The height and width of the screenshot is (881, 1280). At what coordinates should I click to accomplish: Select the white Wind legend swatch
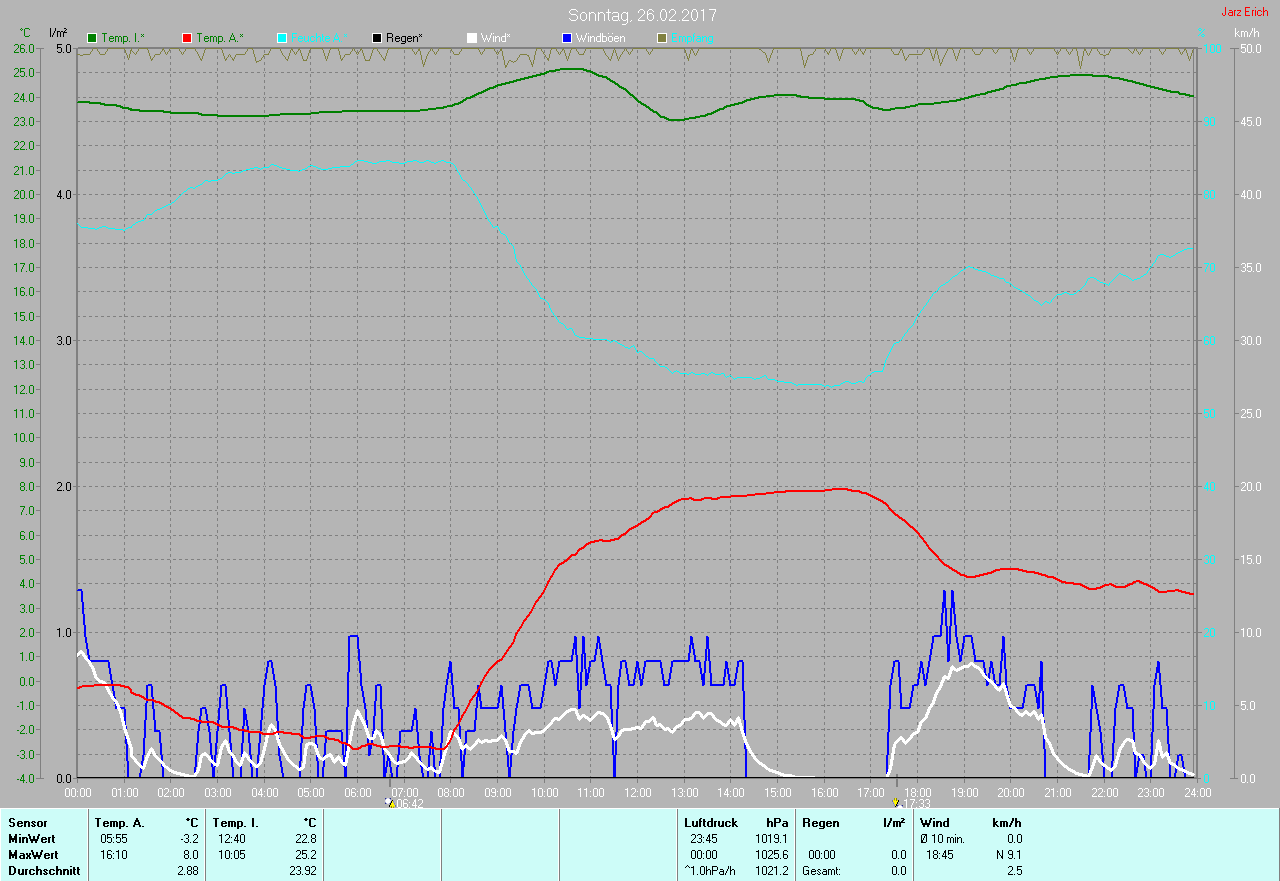472,38
